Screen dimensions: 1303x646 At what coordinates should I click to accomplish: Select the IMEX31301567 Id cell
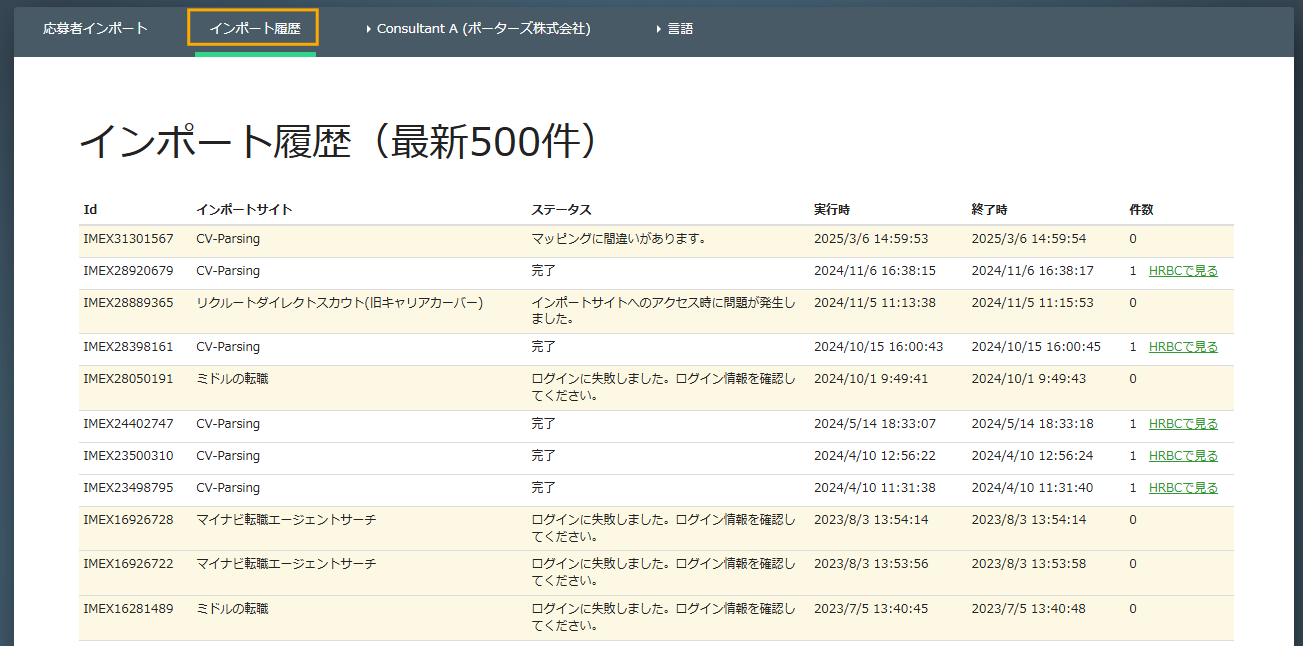pyautogui.click(x=128, y=239)
